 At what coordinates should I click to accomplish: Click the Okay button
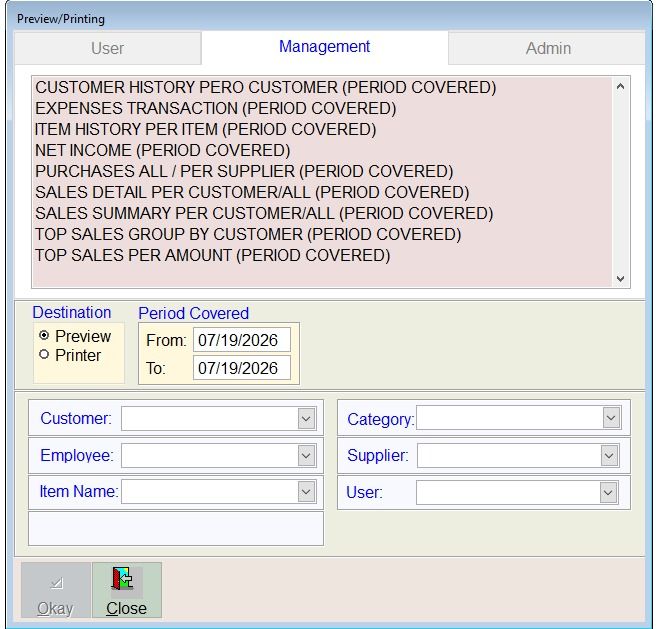(x=56, y=590)
